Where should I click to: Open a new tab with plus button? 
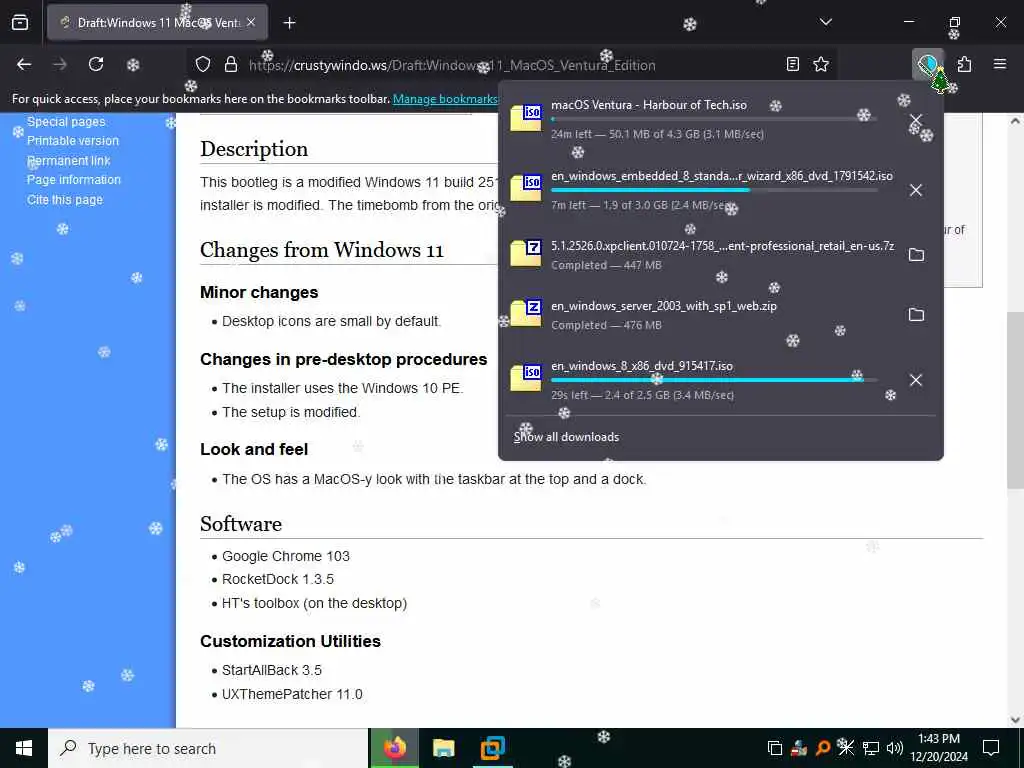(289, 23)
